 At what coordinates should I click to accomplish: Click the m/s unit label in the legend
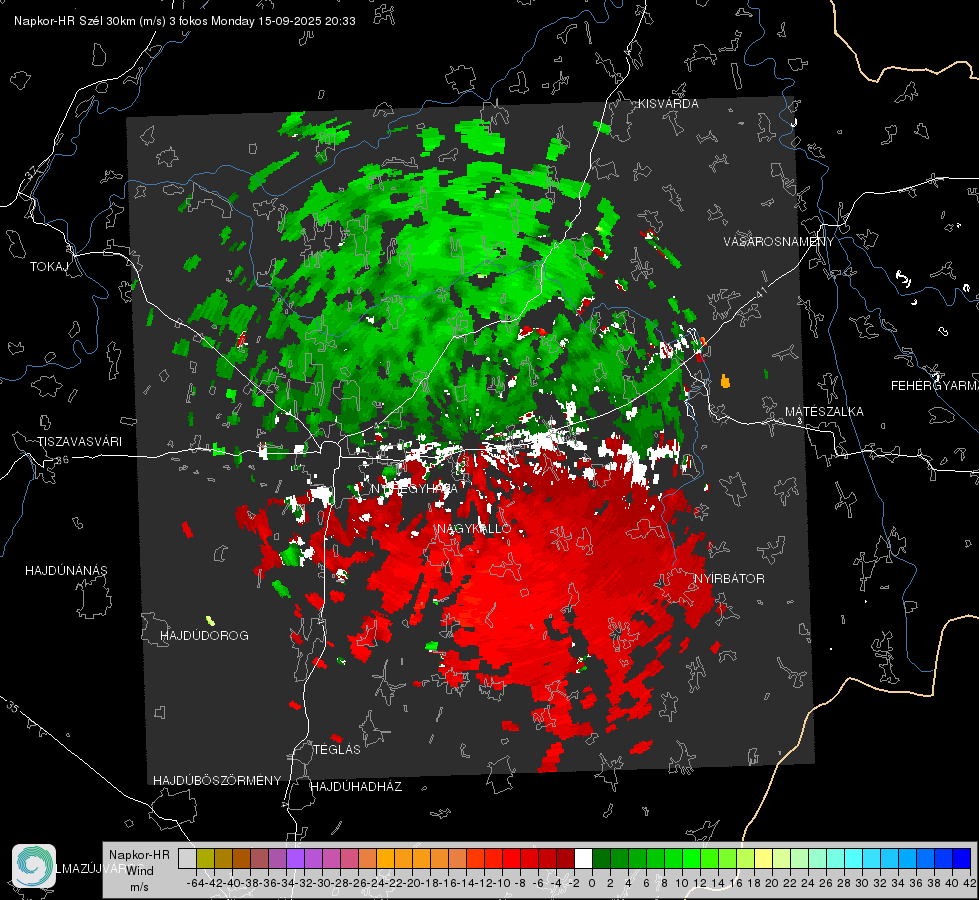tap(139, 887)
